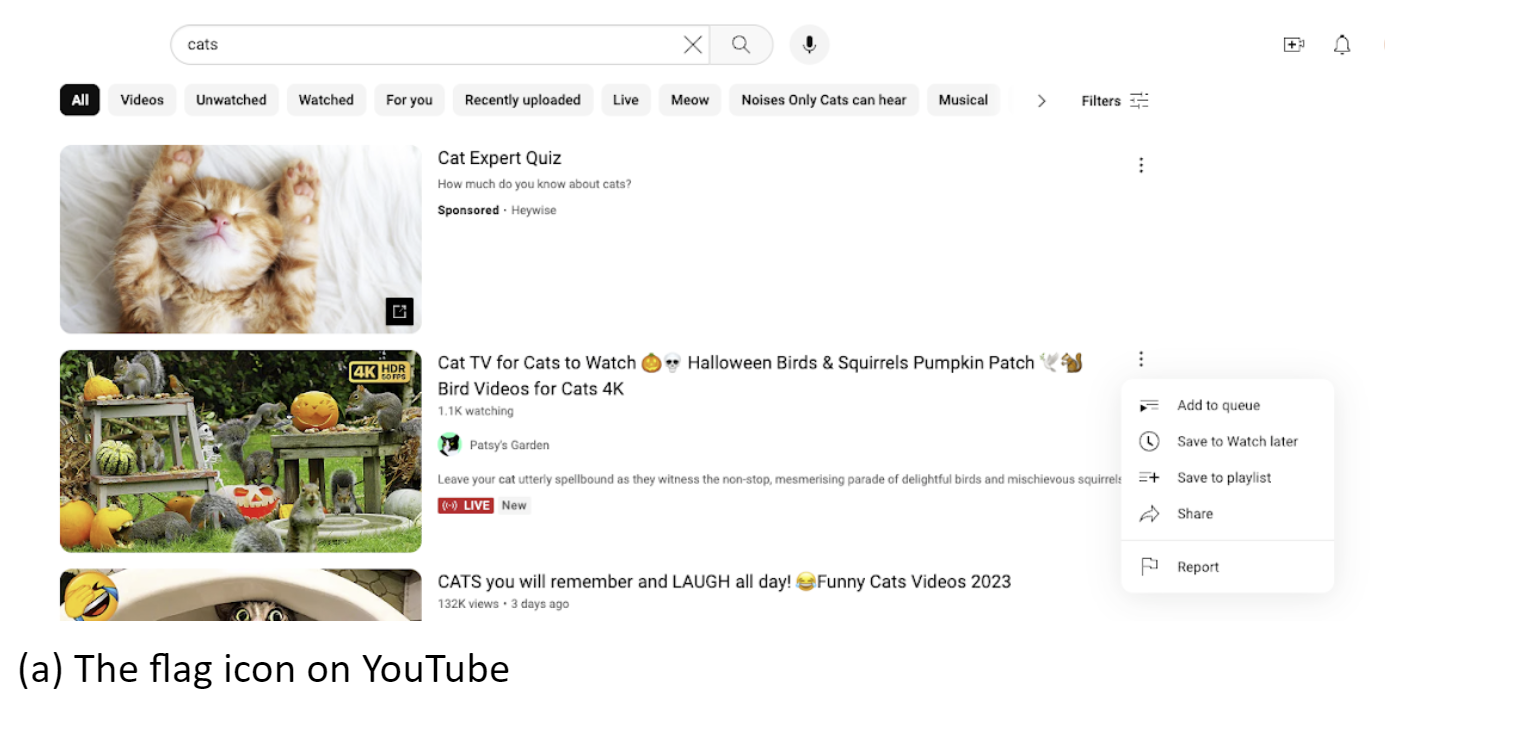Click the magnifying glass search button
The width and height of the screenshot is (1520, 732).
coord(741,45)
